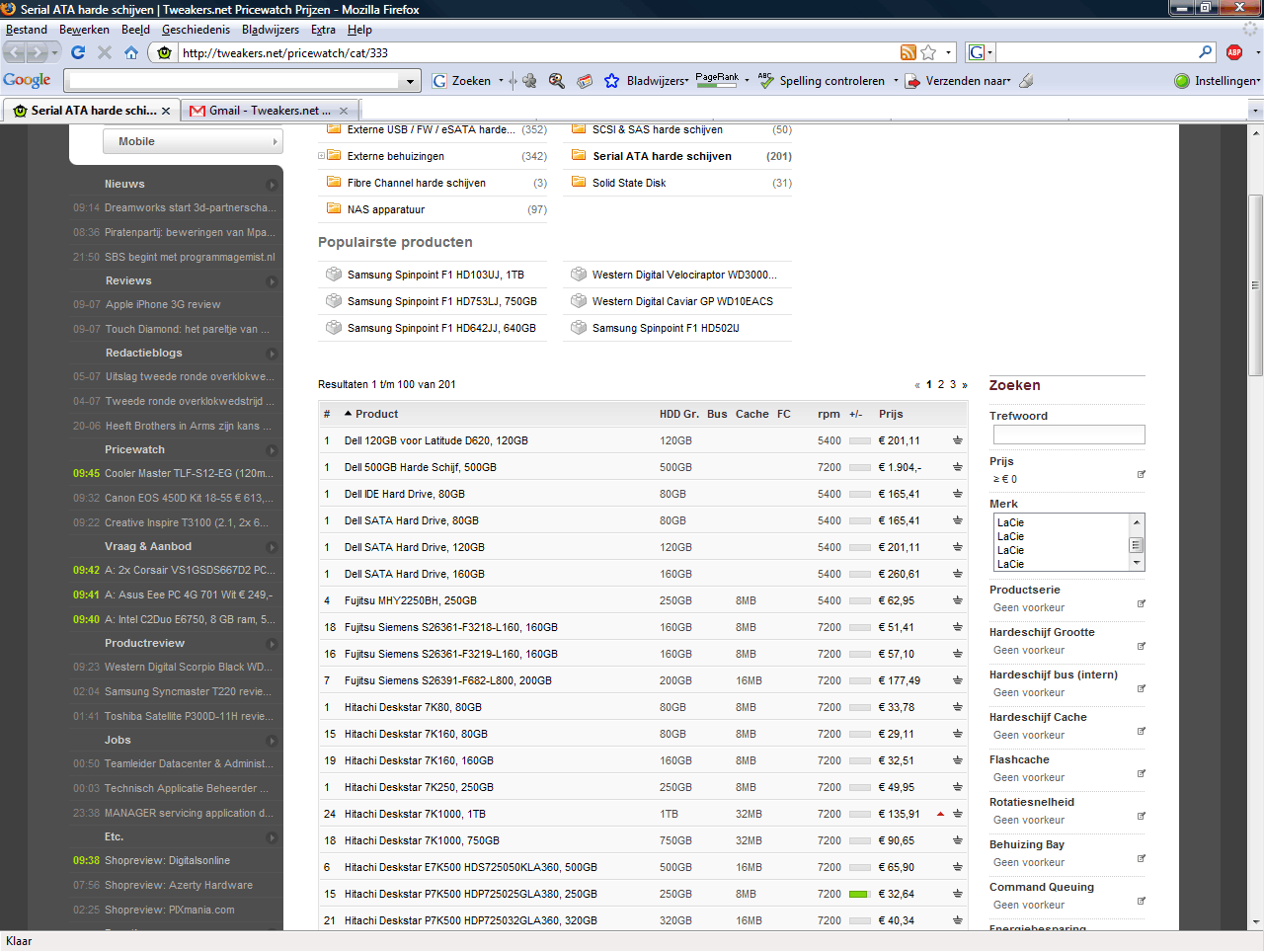Open the Hitachi Deskstar 7K250, 250GB product
The width and height of the screenshot is (1264, 952).
419,787
